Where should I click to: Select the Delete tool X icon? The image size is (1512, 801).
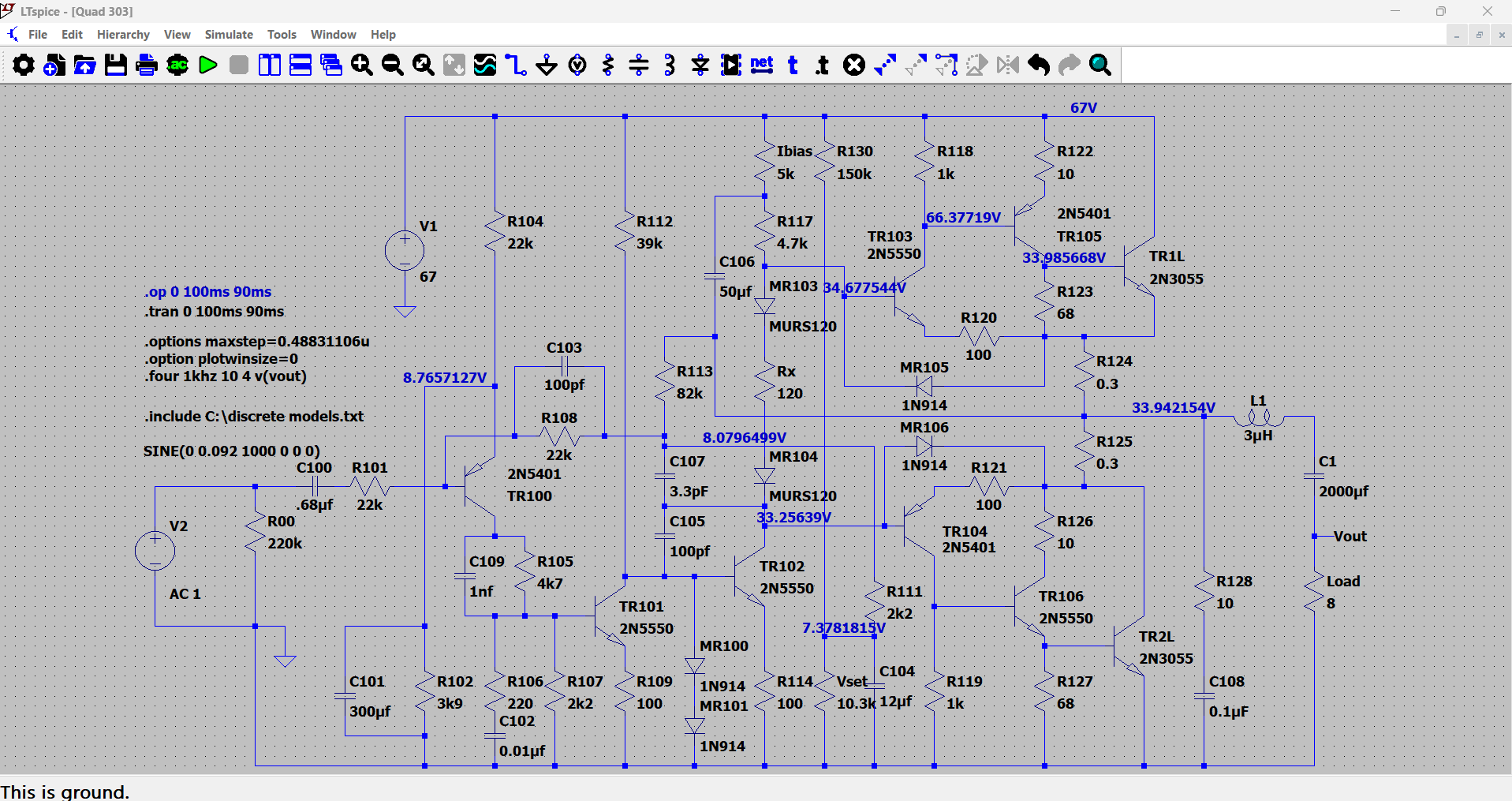tap(854, 65)
